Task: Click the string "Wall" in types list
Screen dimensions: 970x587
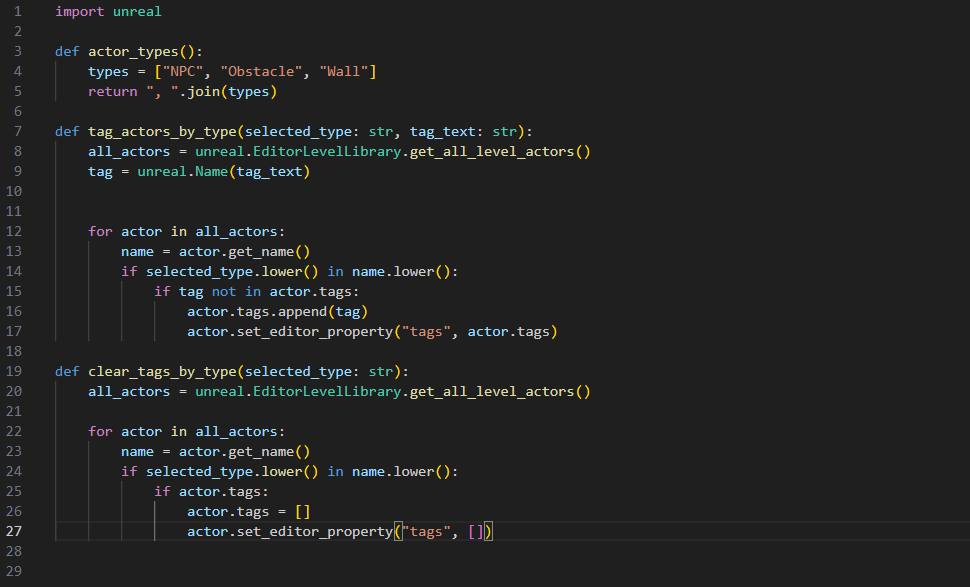Action: 344,72
